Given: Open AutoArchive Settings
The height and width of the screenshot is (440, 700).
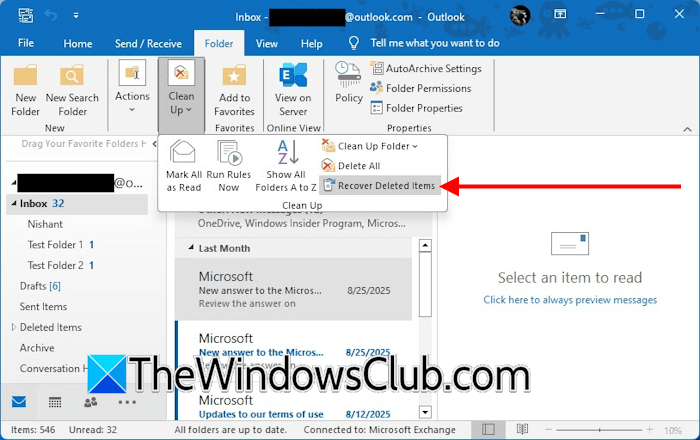Looking at the screenshot, I should pos(426,68).
